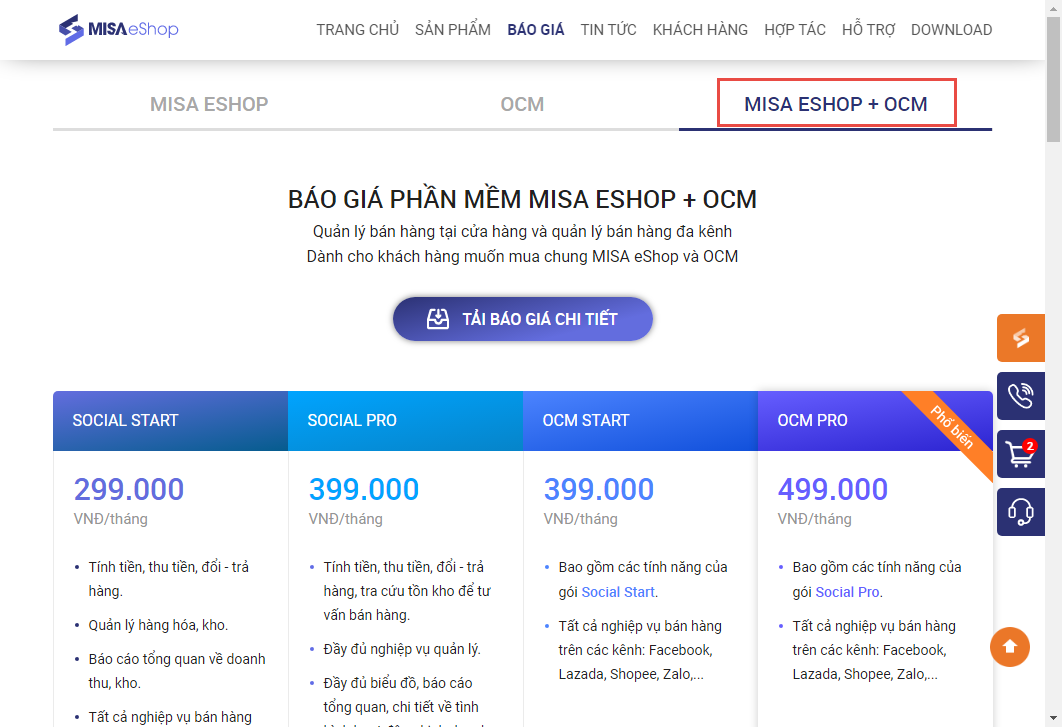
Task: Click the 299.000 price
Action: point(129,489)
